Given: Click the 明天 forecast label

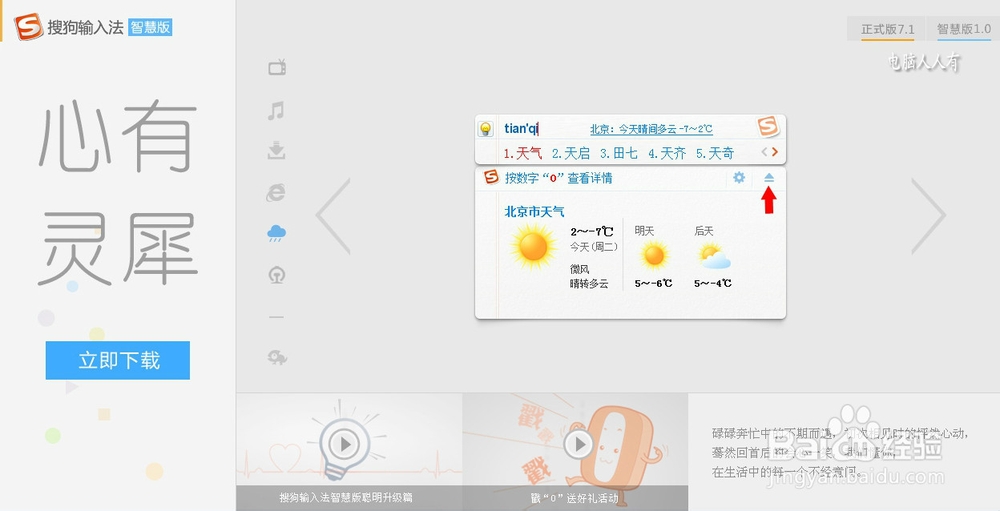Looking at the screenshot, I should (644, 231).
